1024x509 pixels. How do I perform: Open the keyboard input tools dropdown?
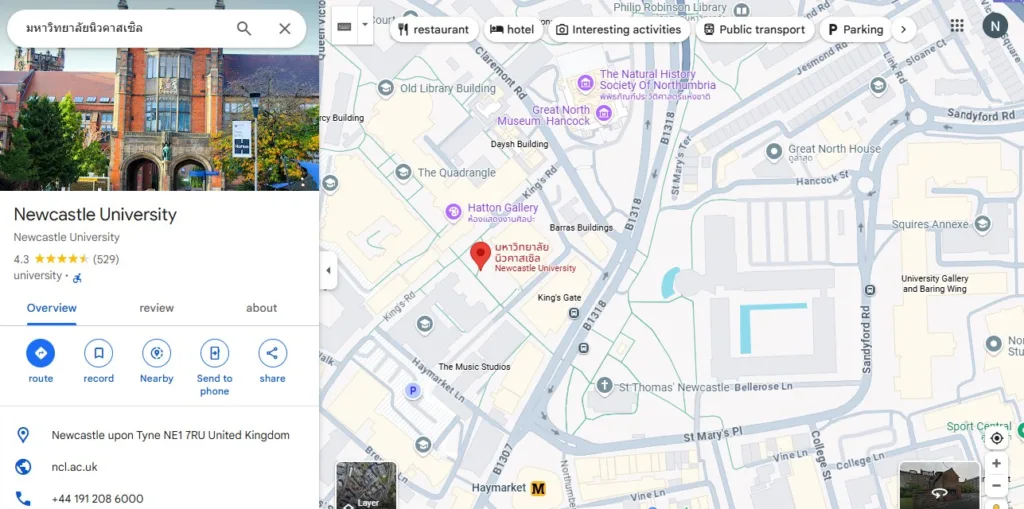point(365,26)
